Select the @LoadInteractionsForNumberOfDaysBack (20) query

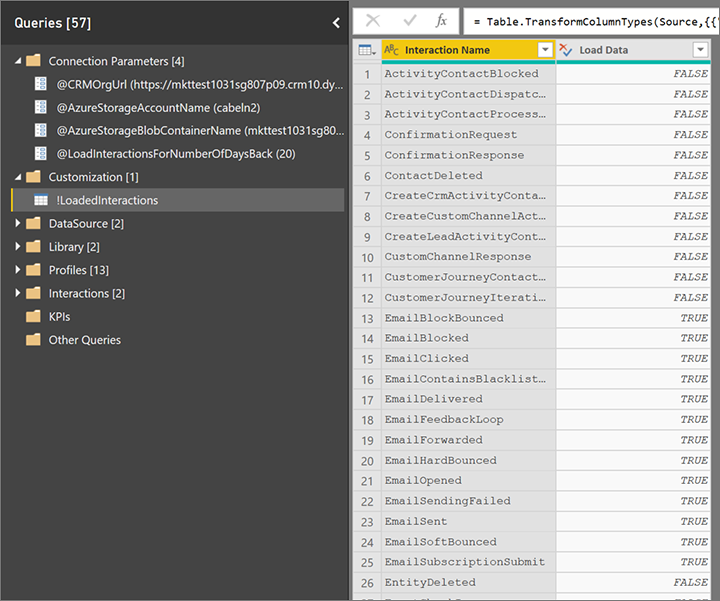[x=178, y=153]
